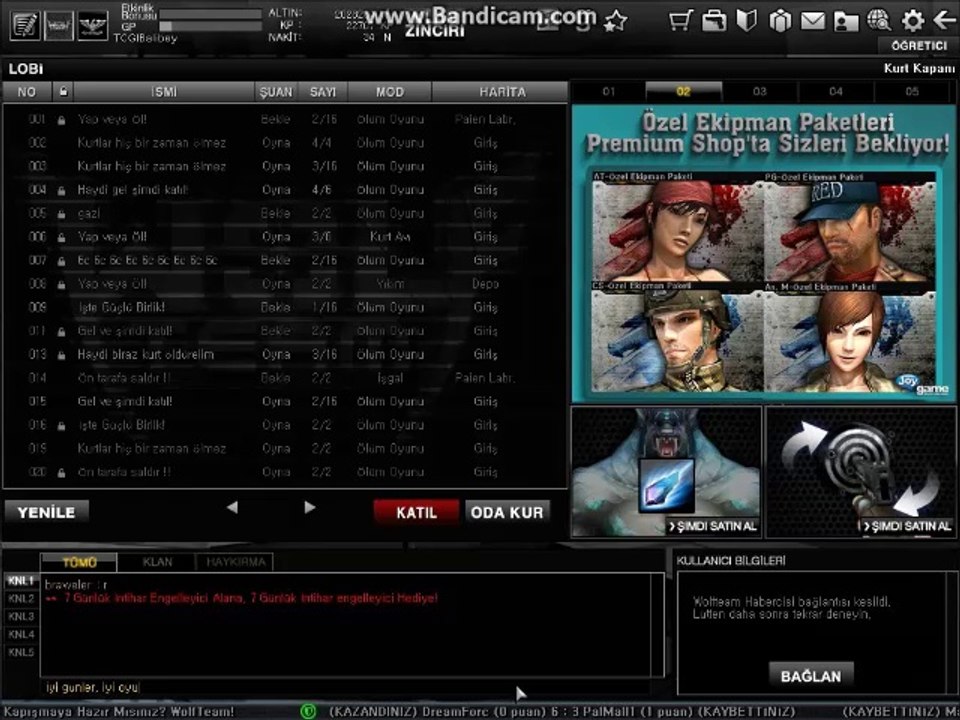The height and width of the screenshot is (720, 960).
Task: Select room 007 '6c 6c 6c' row
Action: click(x=285, y=260)
